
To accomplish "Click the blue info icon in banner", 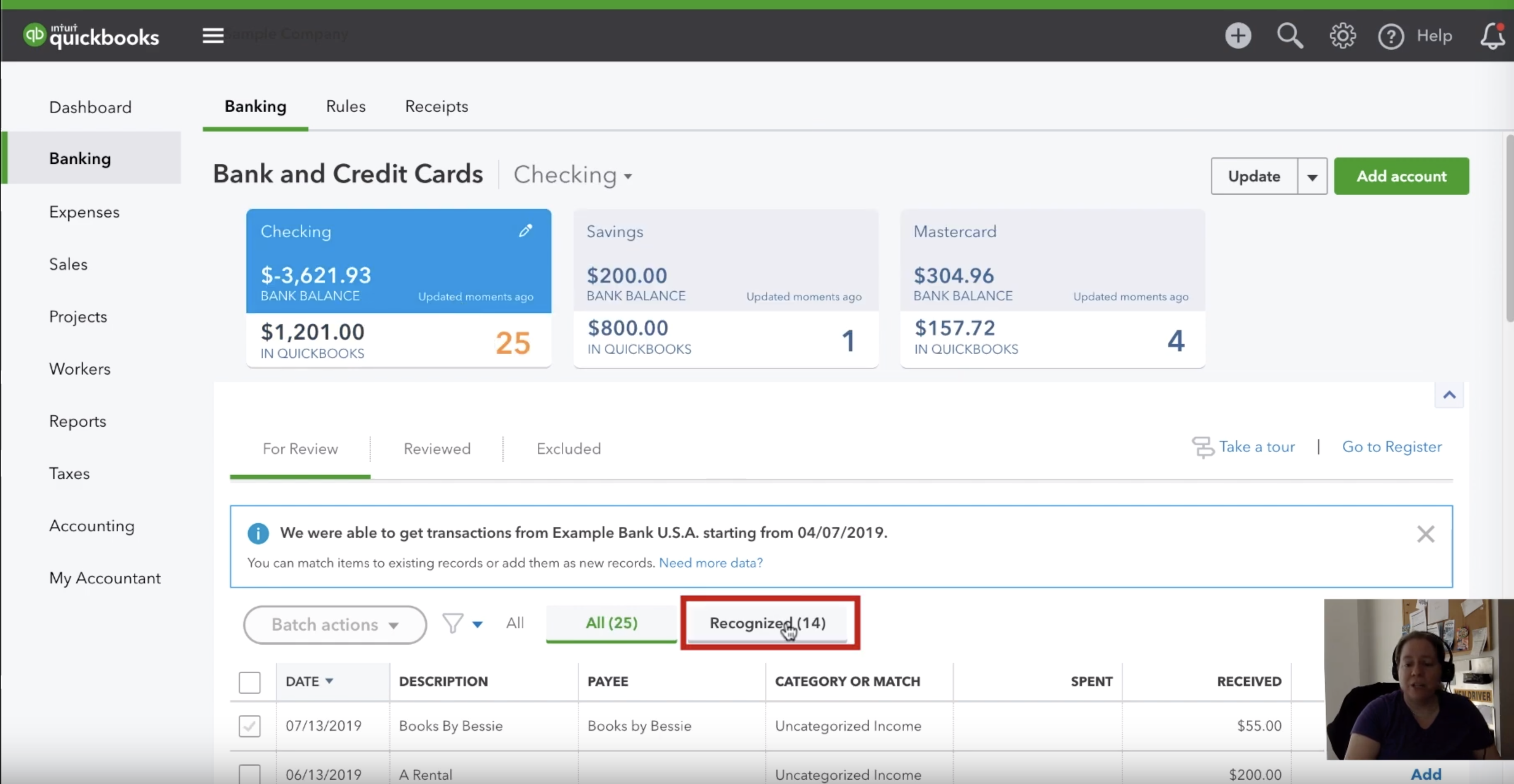I will [x=258, y=533].
